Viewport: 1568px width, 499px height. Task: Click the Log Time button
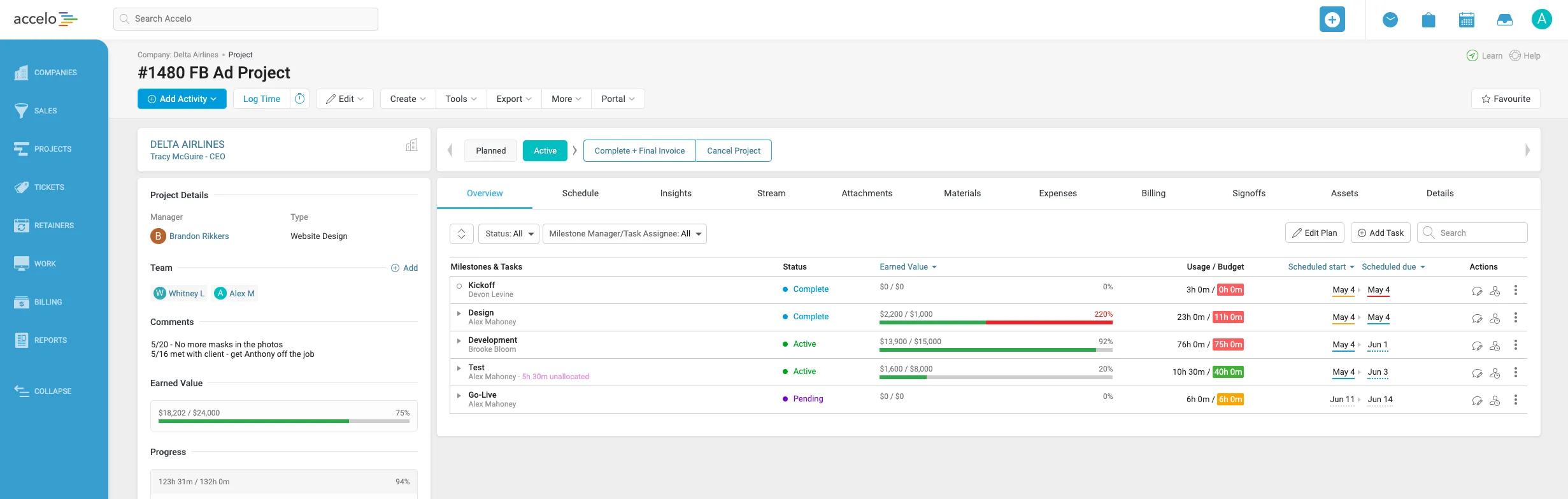pyautogui.click(x=262, y=99)
